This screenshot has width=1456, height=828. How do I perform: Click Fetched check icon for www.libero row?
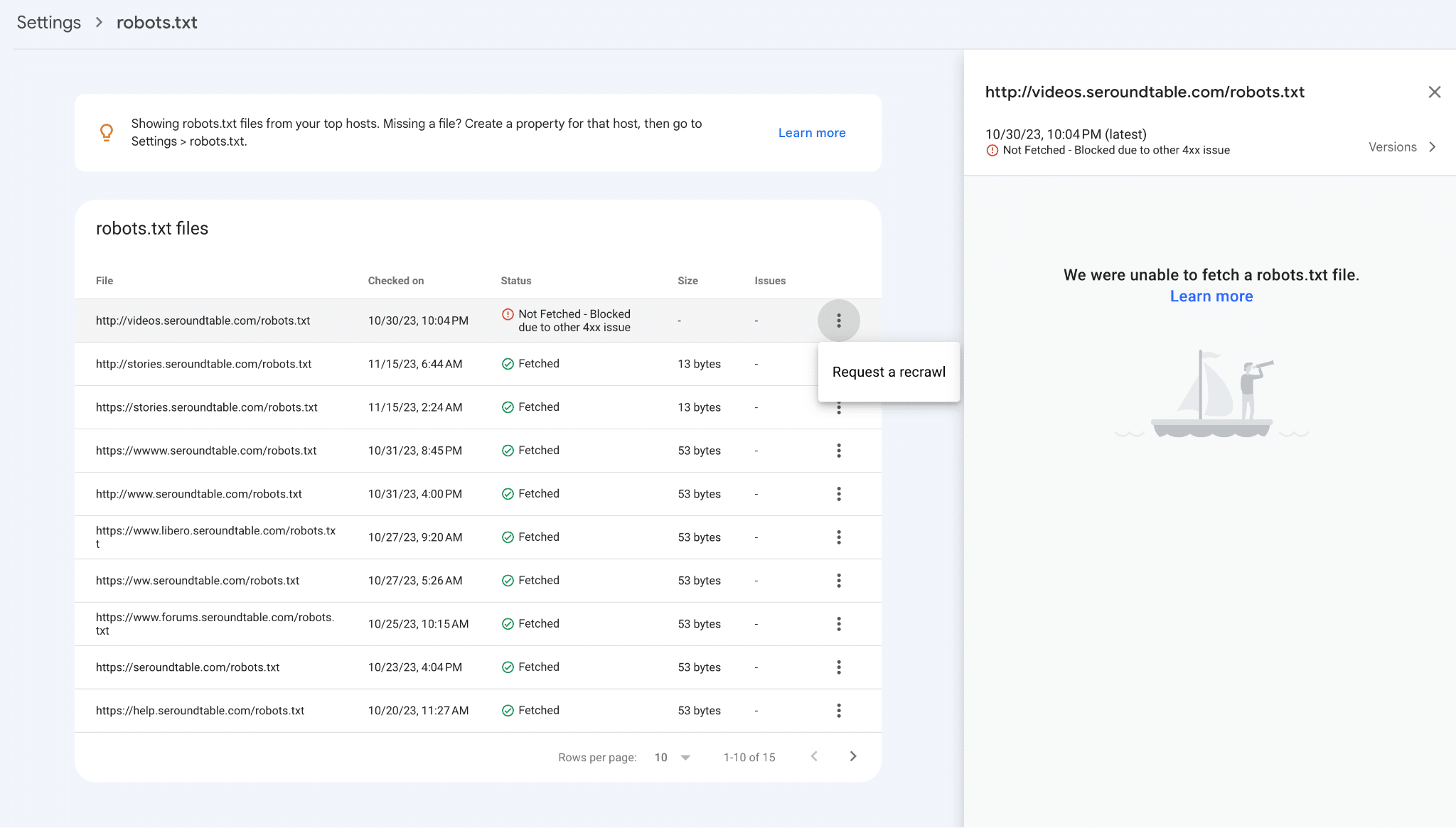pyautogui.click(x=508, y=537)
